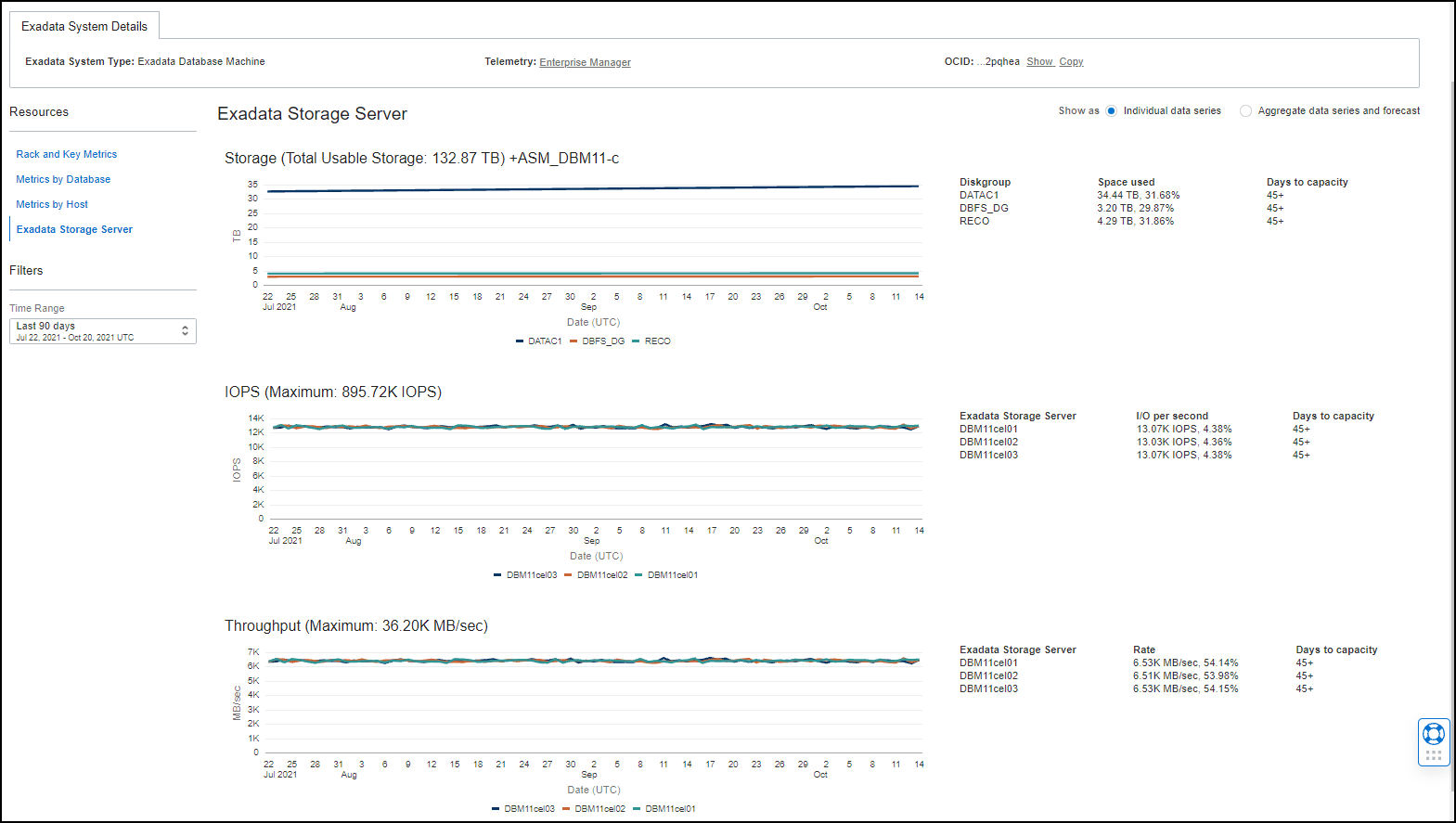This screenshot has width=1456, height=823.
Task: Select Exadata Storage Server in Resources
Action: tap(74, 229)
